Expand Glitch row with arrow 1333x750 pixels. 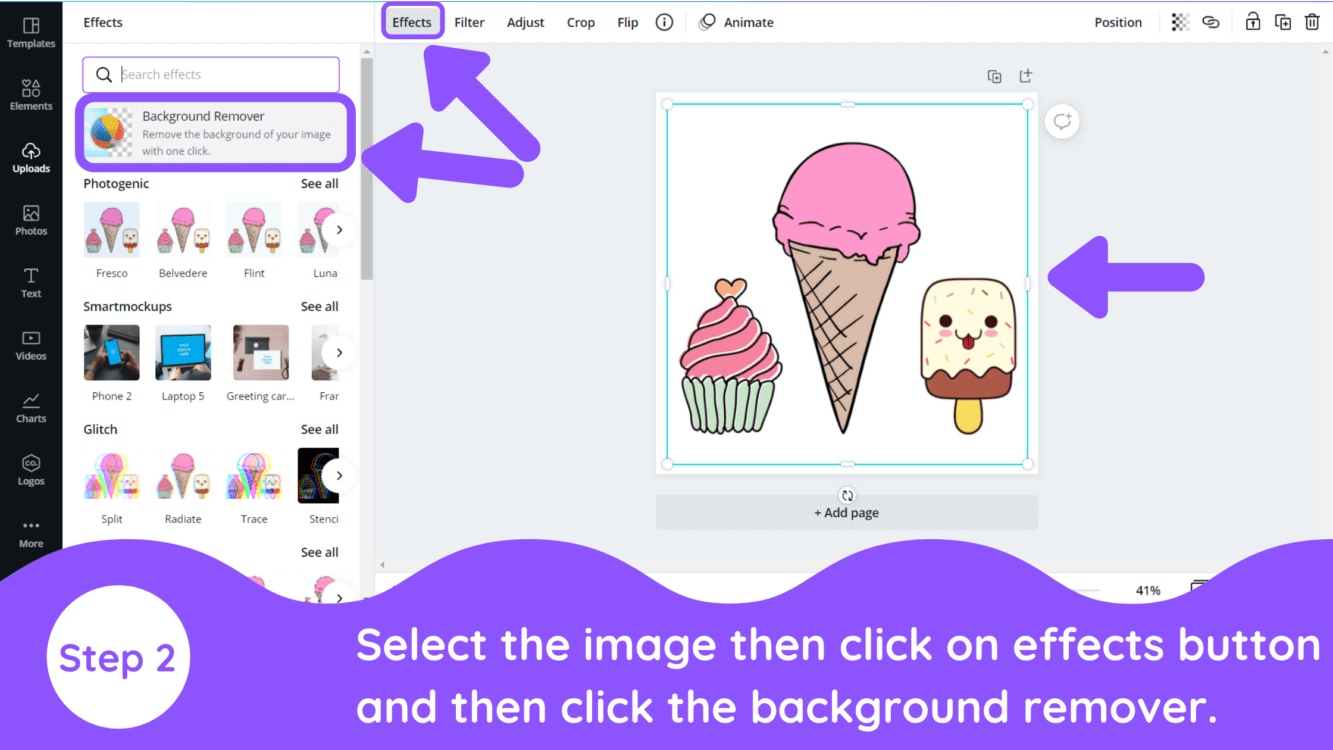(339, 476)
